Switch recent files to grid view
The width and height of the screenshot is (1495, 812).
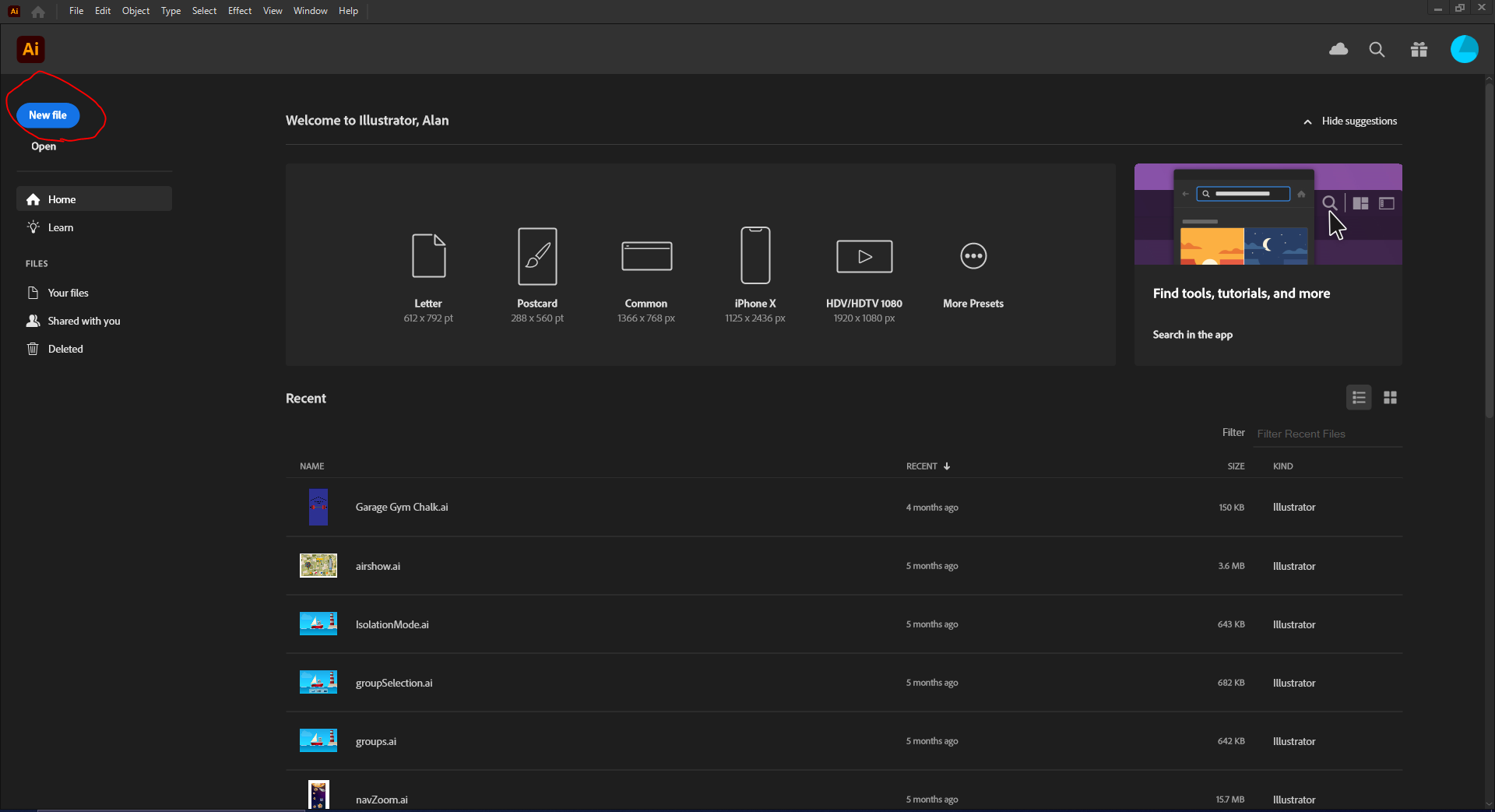point(1390,398)
